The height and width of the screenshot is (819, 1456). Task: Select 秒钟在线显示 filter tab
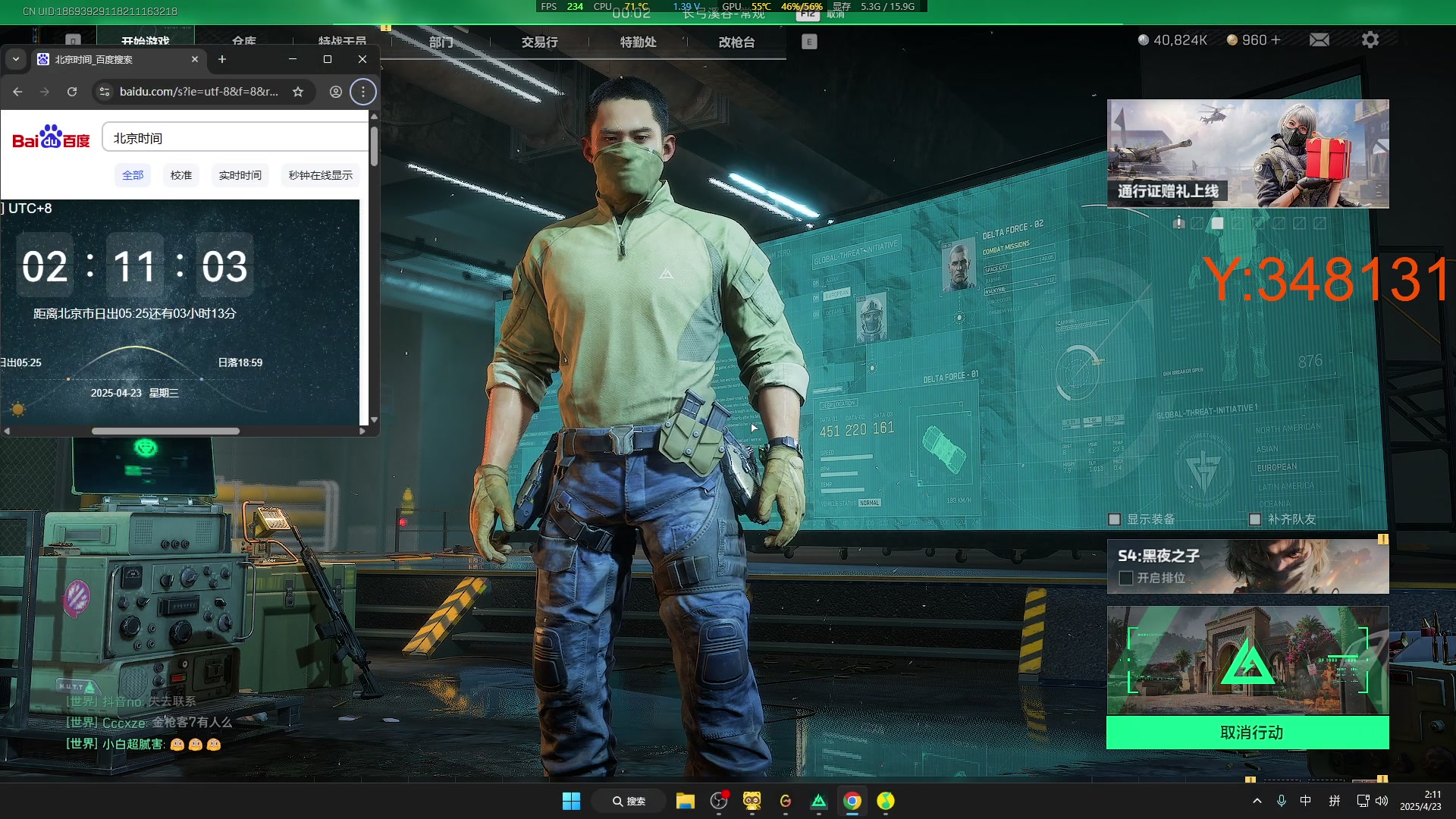coord(321,175)
